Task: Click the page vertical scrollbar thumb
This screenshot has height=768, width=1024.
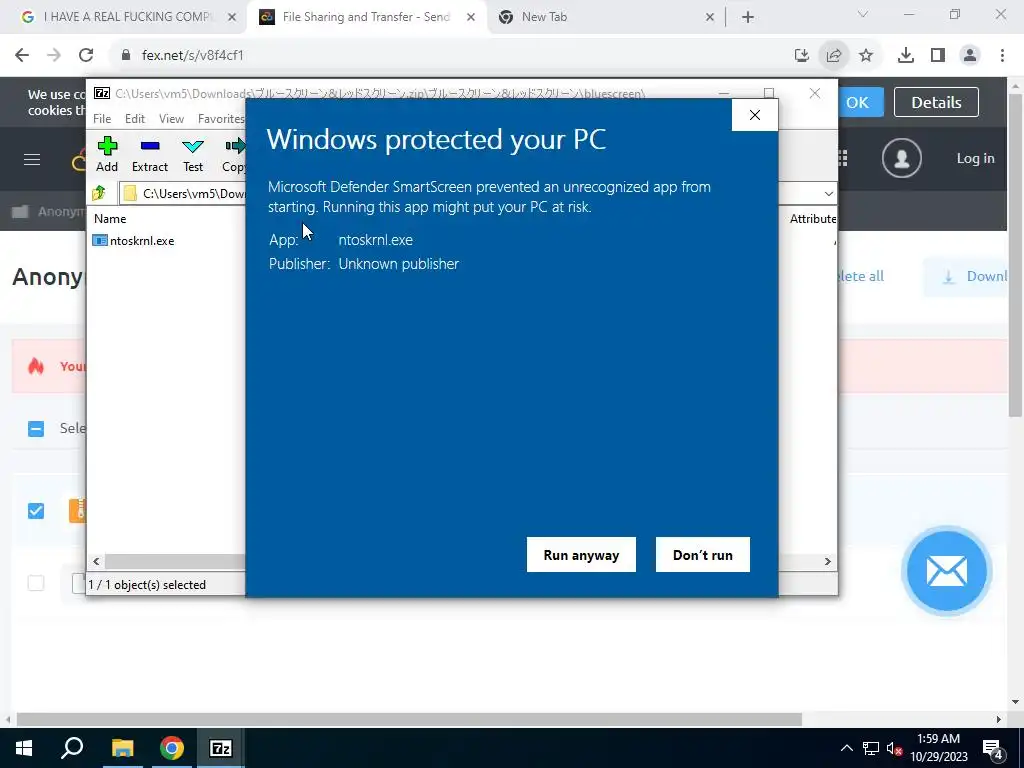Action: coord(1015,255)
